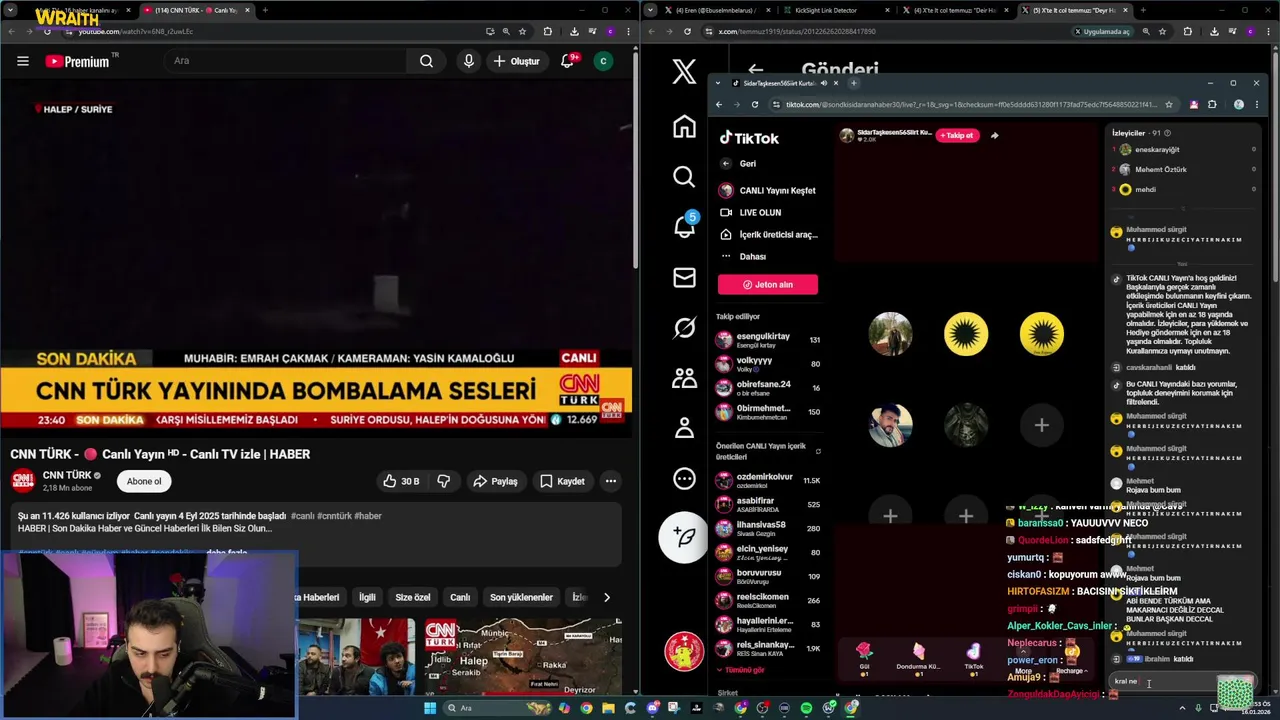Open tab search dropdown in X window
Screen dimensions: 1280x720
point(652,10)
